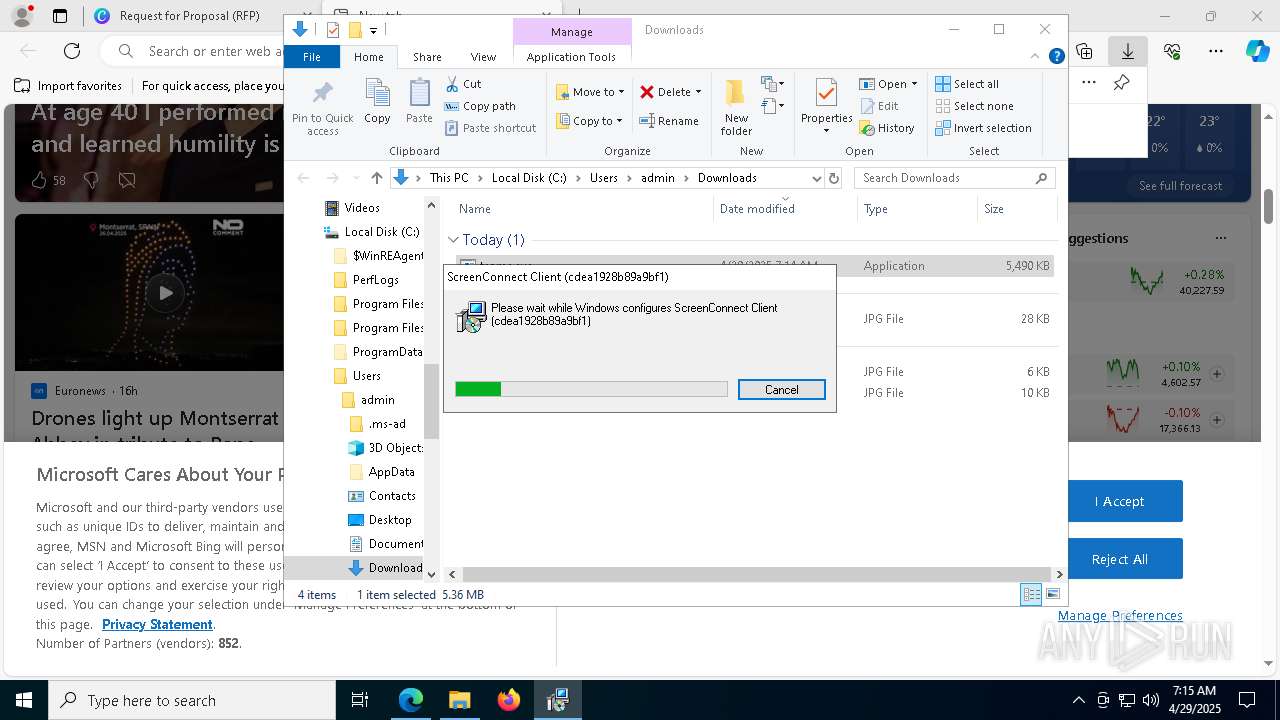
Task: Open file History from ribbon
Action: pyautogui.click(x=886, y=128)
